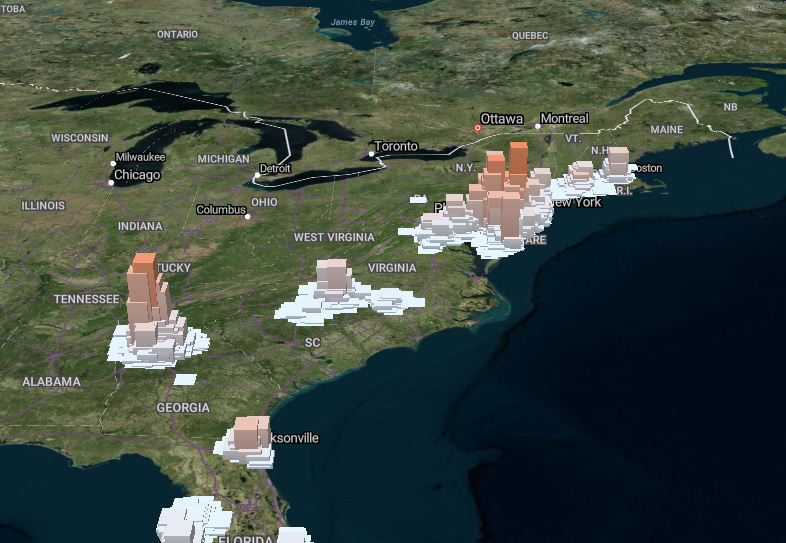This screenshot has height=543, width=786.
Task: Click the Montreal city dot marker
Action: [538, 126]
